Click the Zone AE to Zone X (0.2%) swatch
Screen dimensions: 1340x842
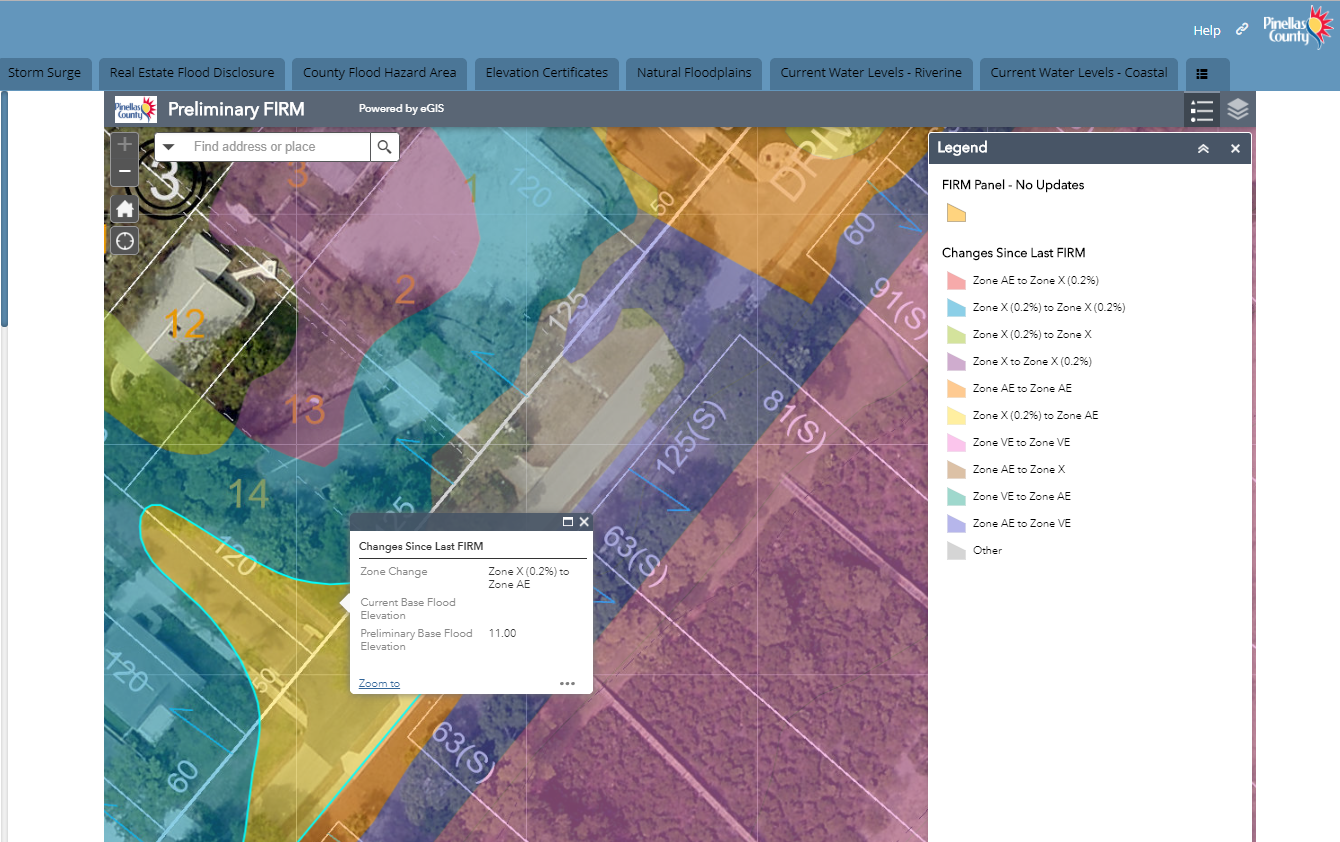(x=956, y=281)
